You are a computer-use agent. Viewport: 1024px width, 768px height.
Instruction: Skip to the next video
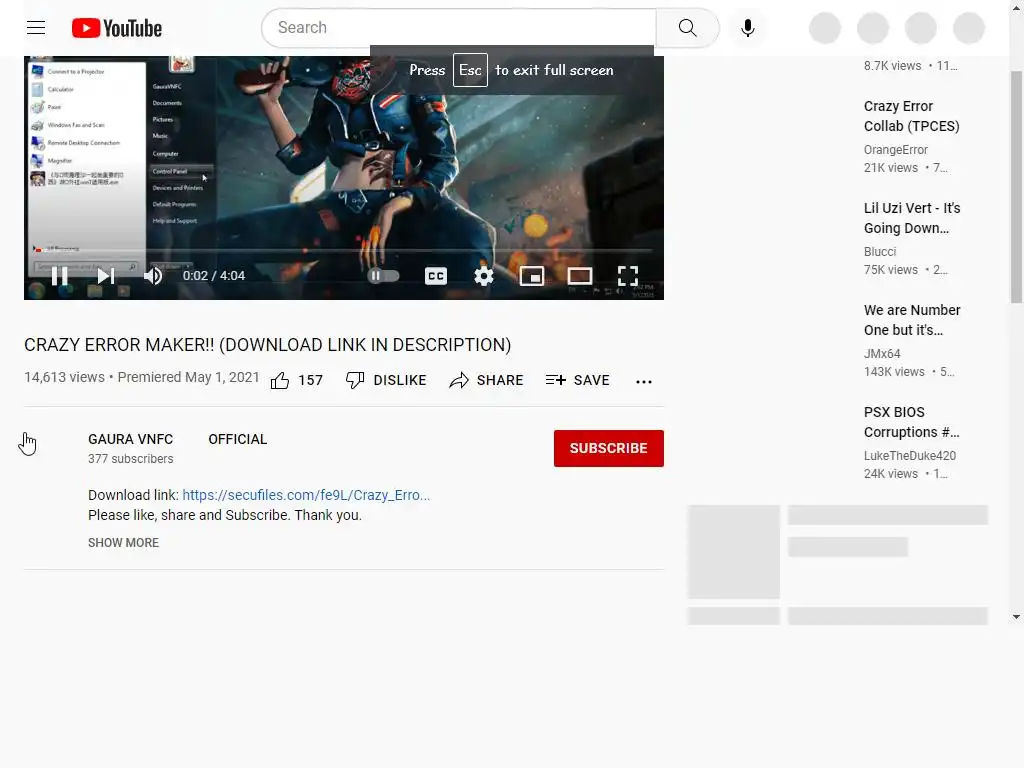(x=106, y=276)
